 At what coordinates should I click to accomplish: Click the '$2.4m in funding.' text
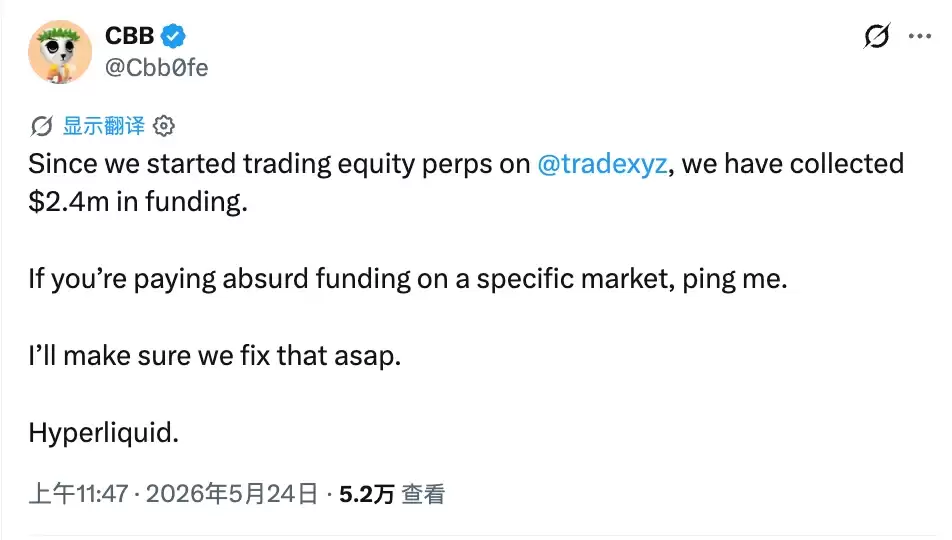coord(138,202)
